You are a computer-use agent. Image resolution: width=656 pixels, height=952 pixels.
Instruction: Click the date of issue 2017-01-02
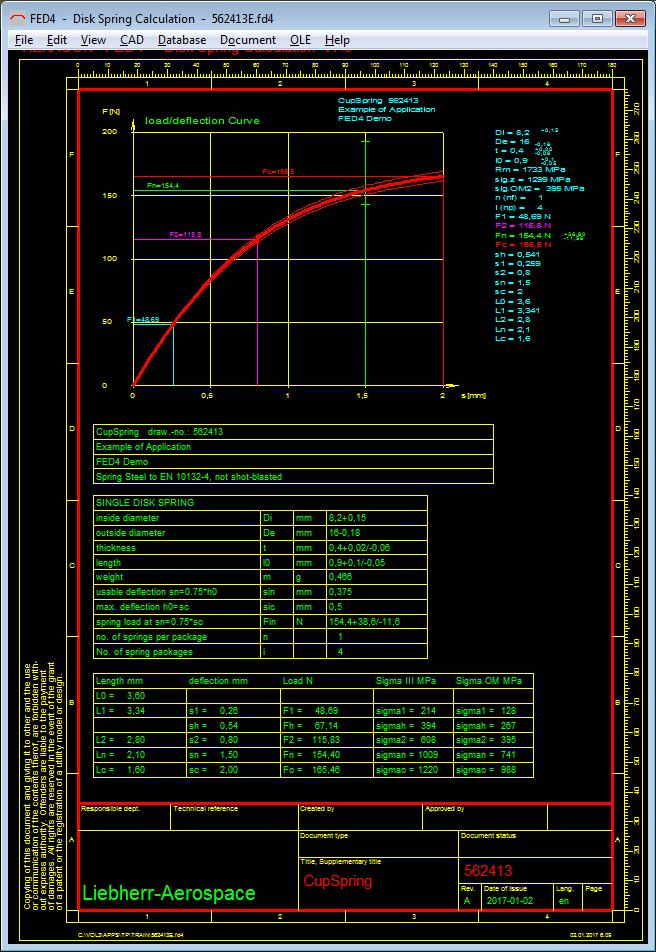[510, 901]
